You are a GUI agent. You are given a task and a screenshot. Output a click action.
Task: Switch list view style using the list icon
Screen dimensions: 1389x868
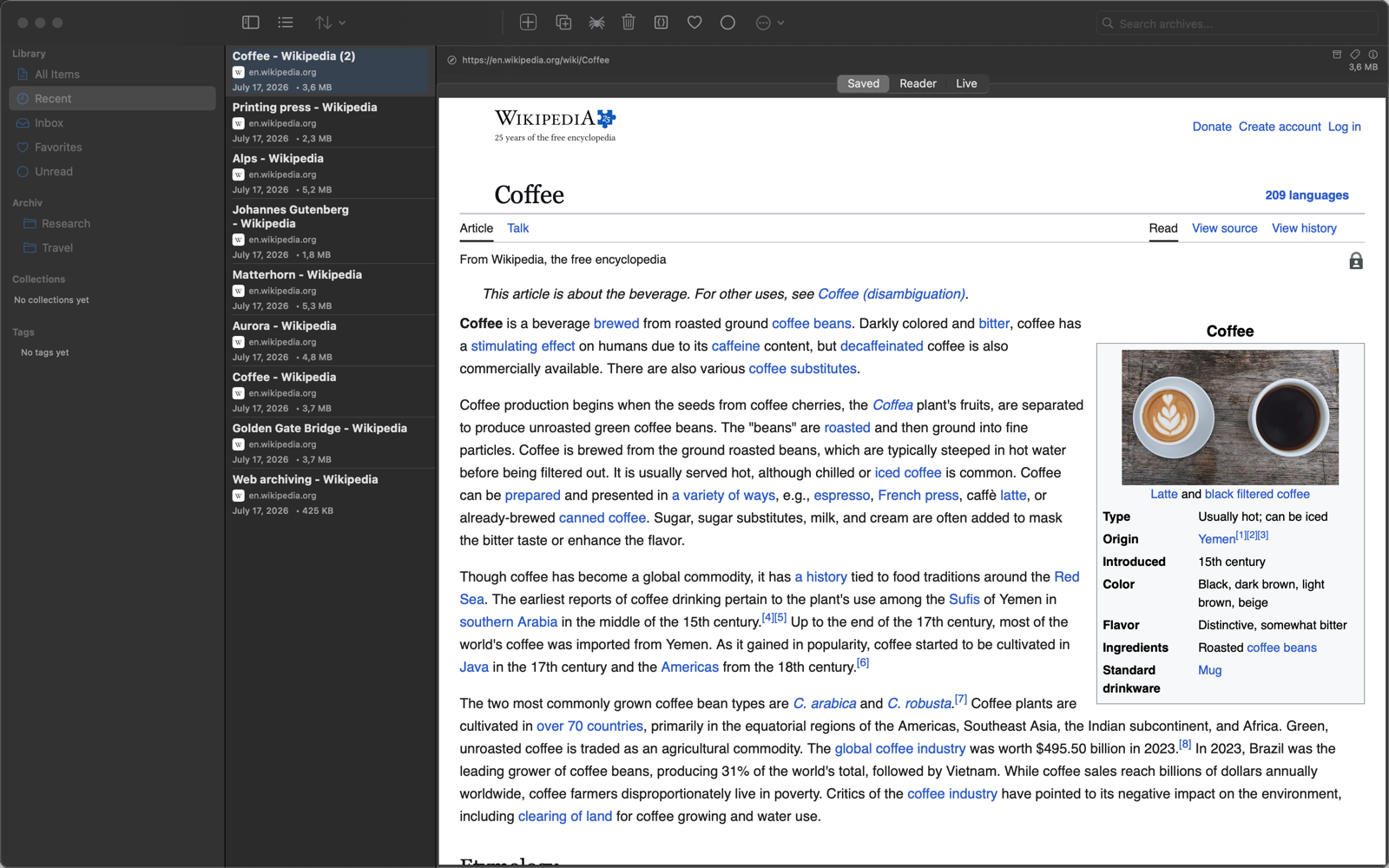tap(286, 23)
